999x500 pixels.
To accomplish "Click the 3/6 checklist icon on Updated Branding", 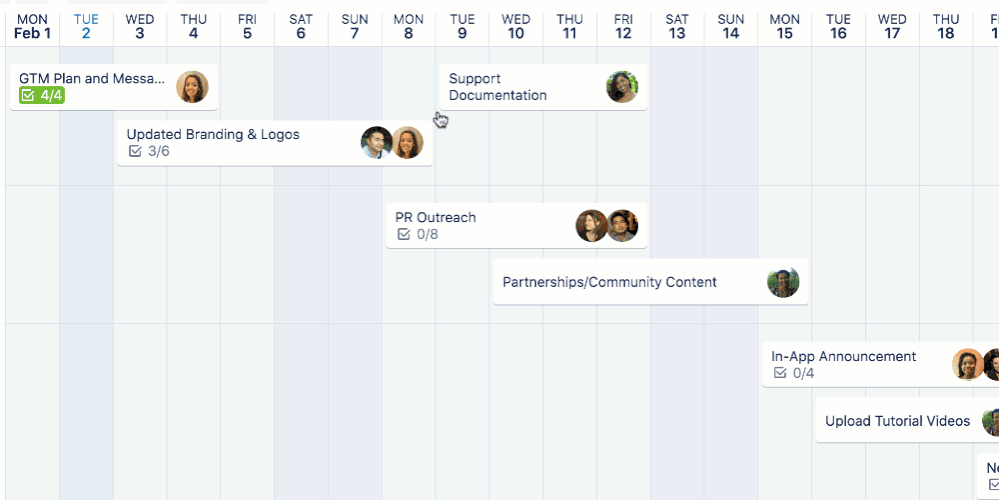I will [x=135, y=152].
